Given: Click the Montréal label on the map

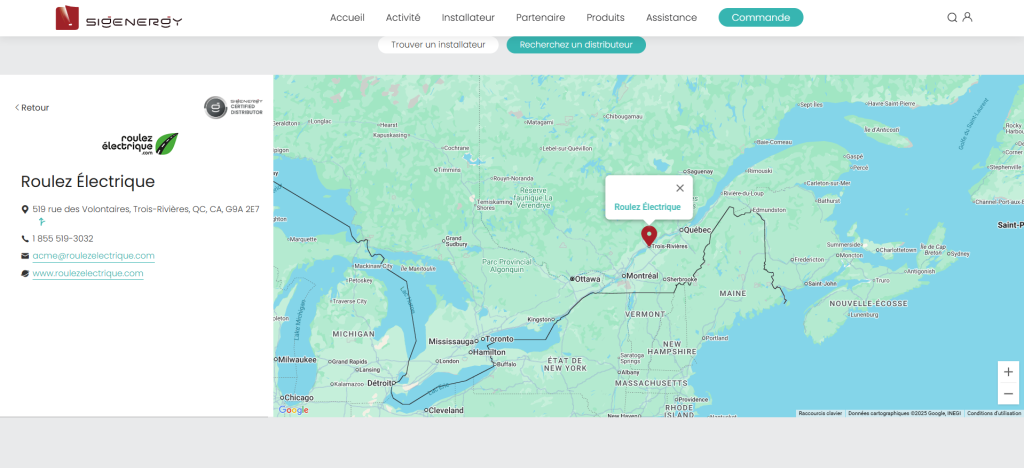Looking at the screenshot, I should click(642, 276).
